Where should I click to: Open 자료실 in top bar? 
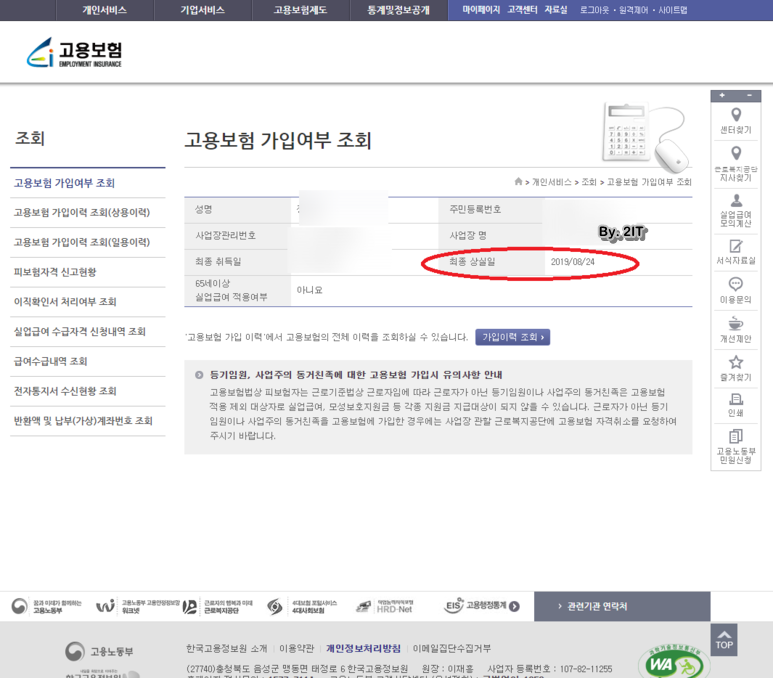coord(556,10)
